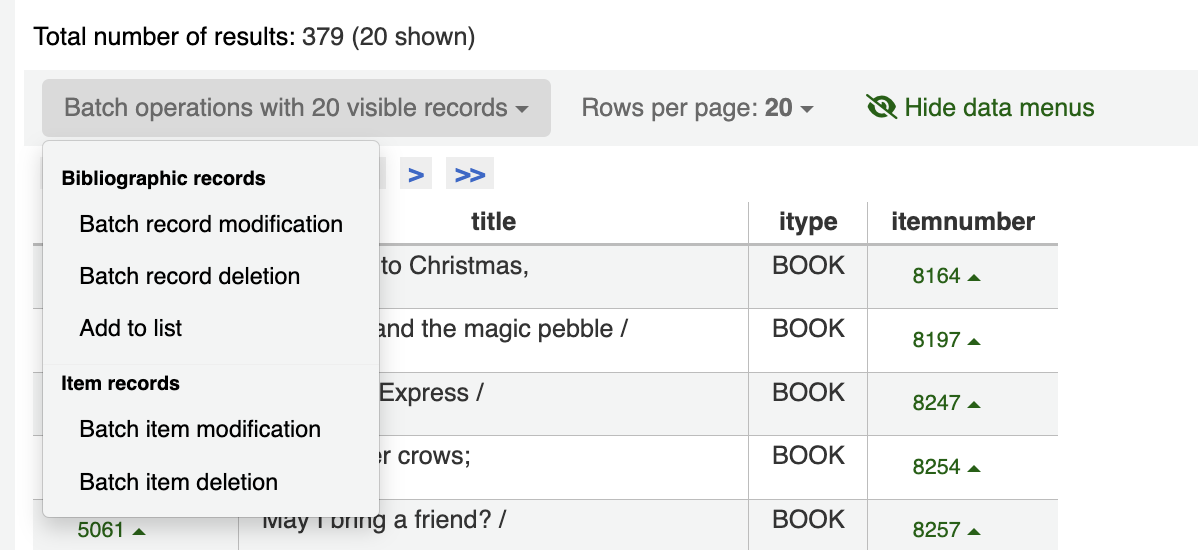Choose Batch record deletion
Image resolution: width=1198 pixels, height=550 pixels.
[190, 276]
